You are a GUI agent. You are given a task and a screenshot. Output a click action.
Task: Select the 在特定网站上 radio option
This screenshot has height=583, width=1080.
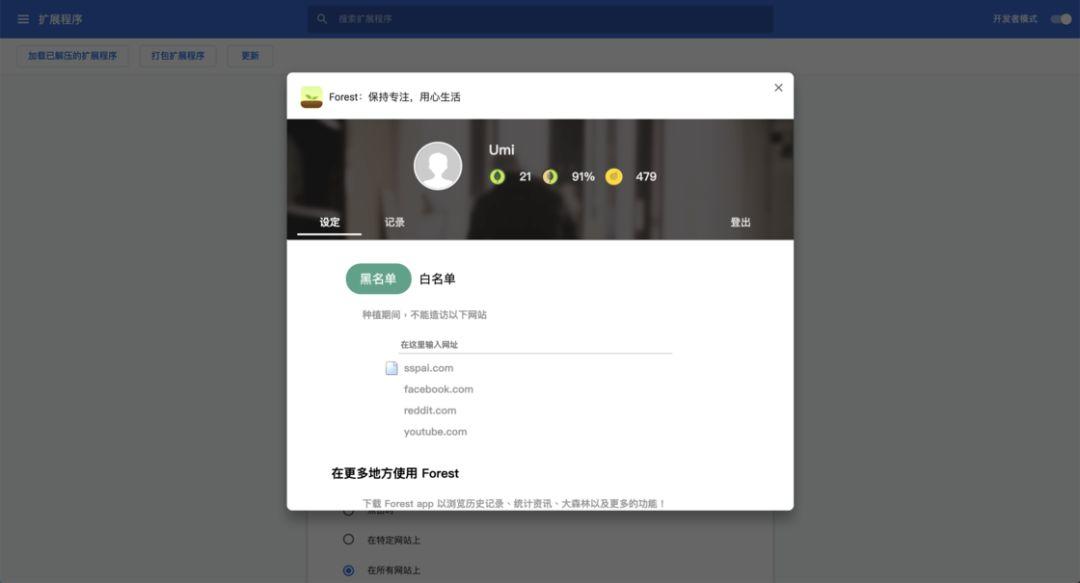349,540
